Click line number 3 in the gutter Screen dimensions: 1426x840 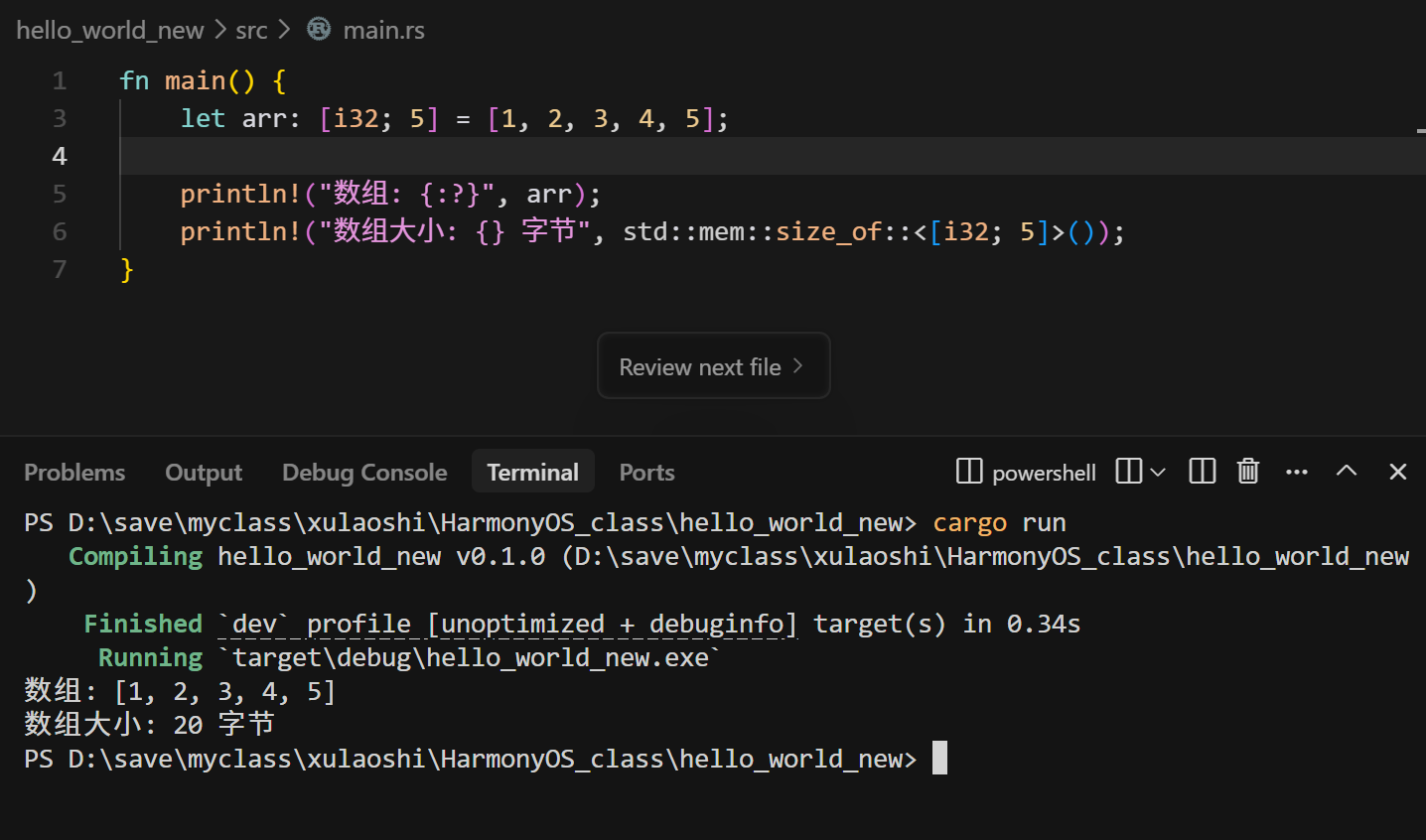[x=60, y=118]
